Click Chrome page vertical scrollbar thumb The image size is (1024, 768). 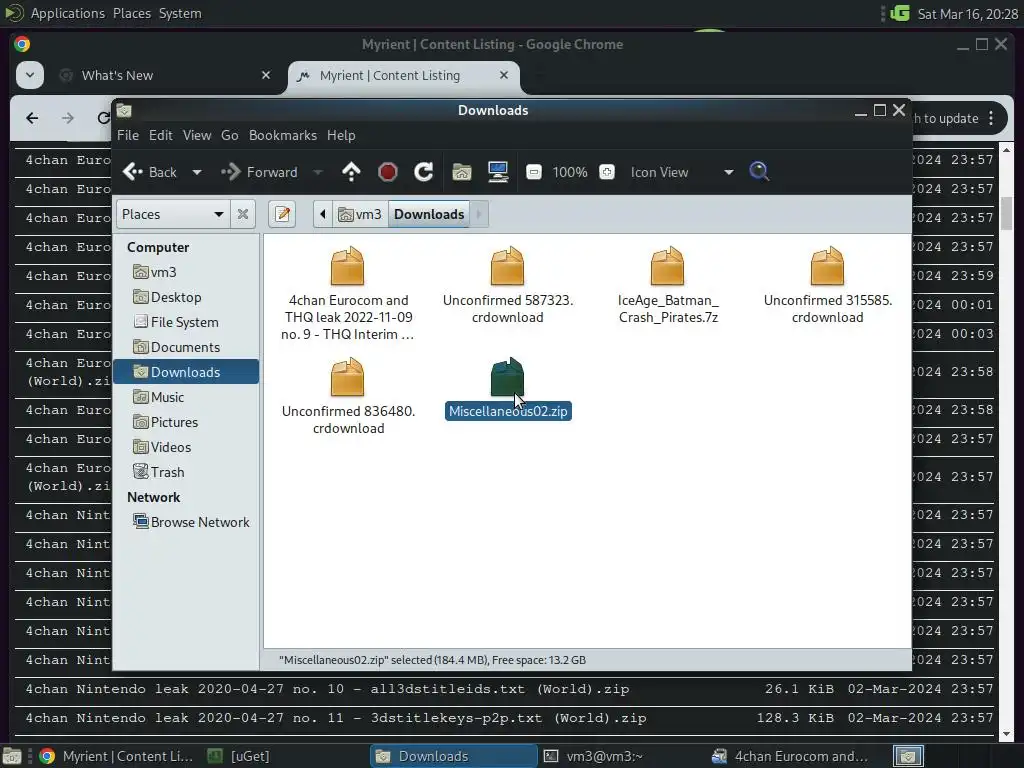[x=1006, y=214]
